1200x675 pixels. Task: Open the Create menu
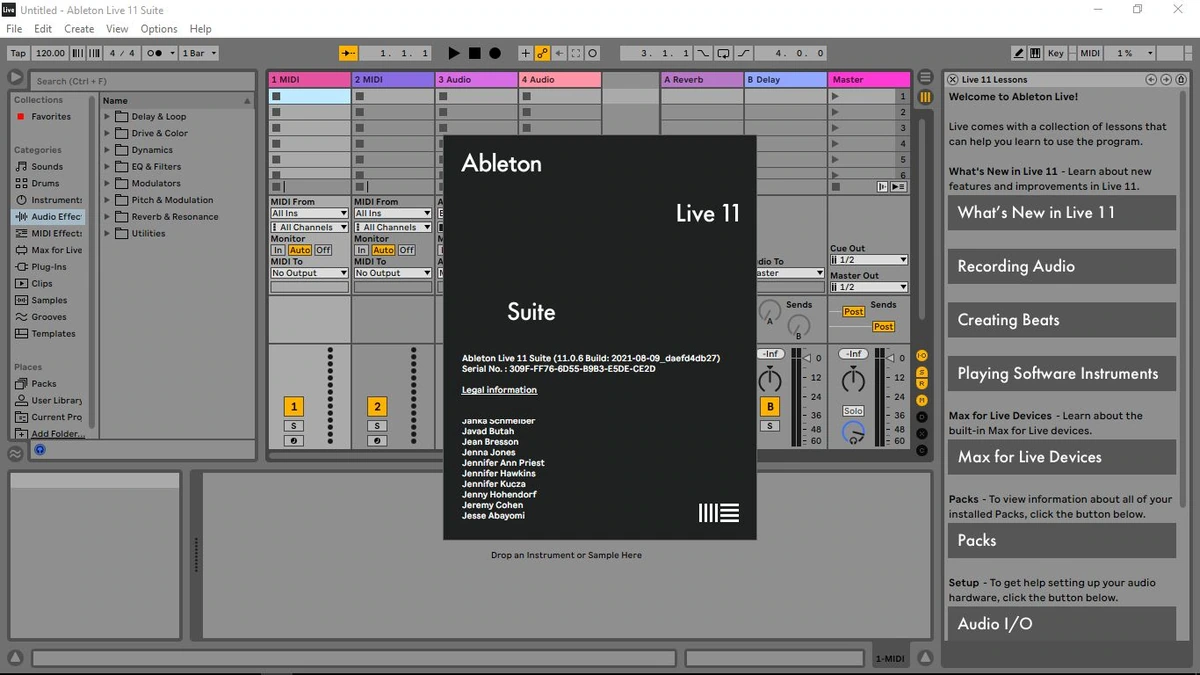click(79, 29)
